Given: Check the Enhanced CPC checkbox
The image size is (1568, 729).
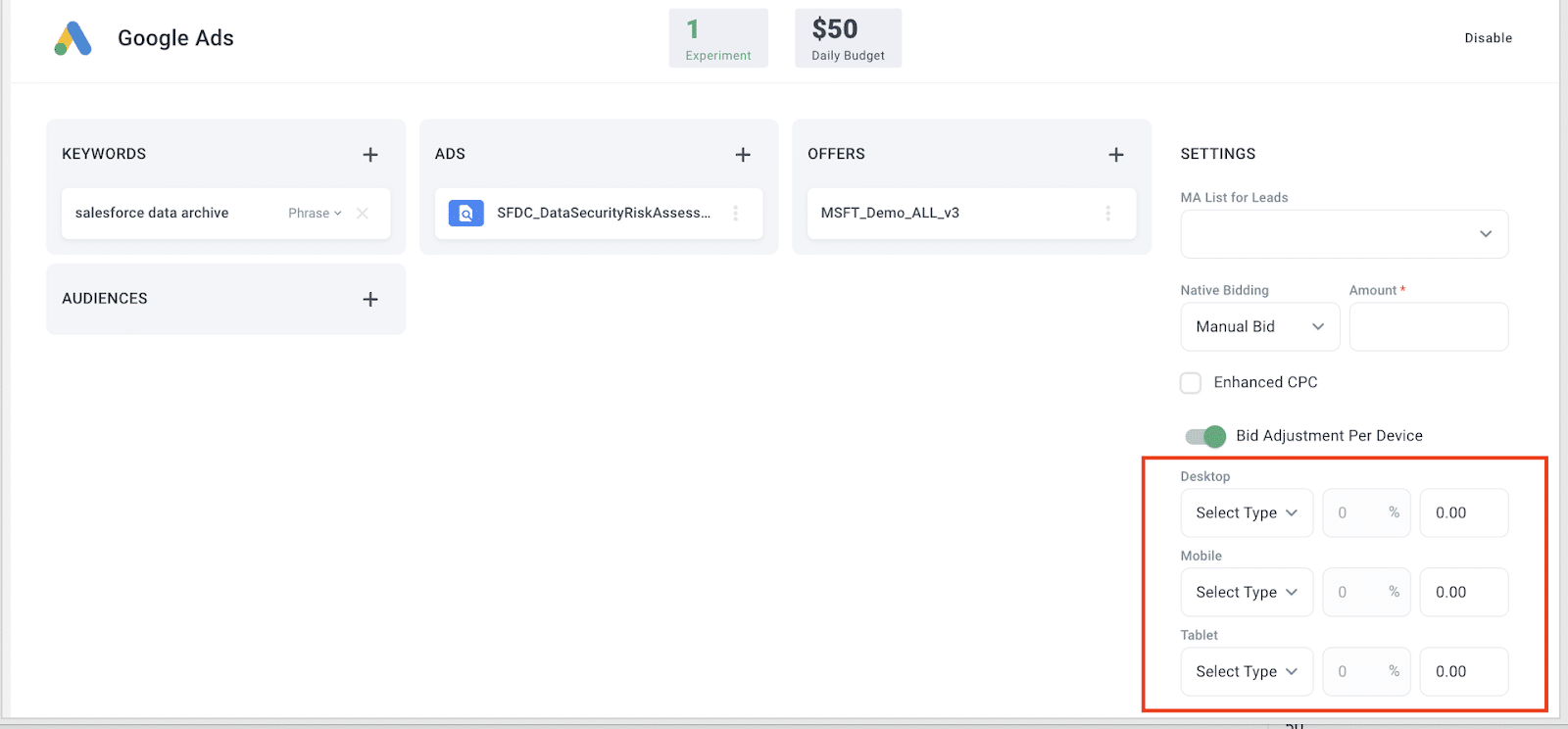Looking at the screenshot, I should tap(1191, 382).
